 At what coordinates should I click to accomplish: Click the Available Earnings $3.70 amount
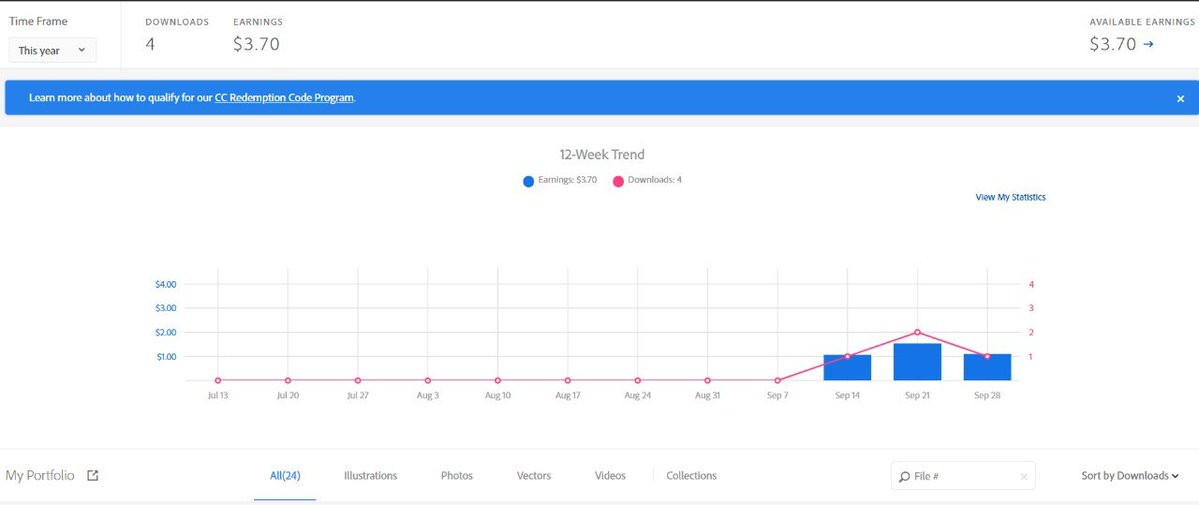click(x=1113, y=44)
